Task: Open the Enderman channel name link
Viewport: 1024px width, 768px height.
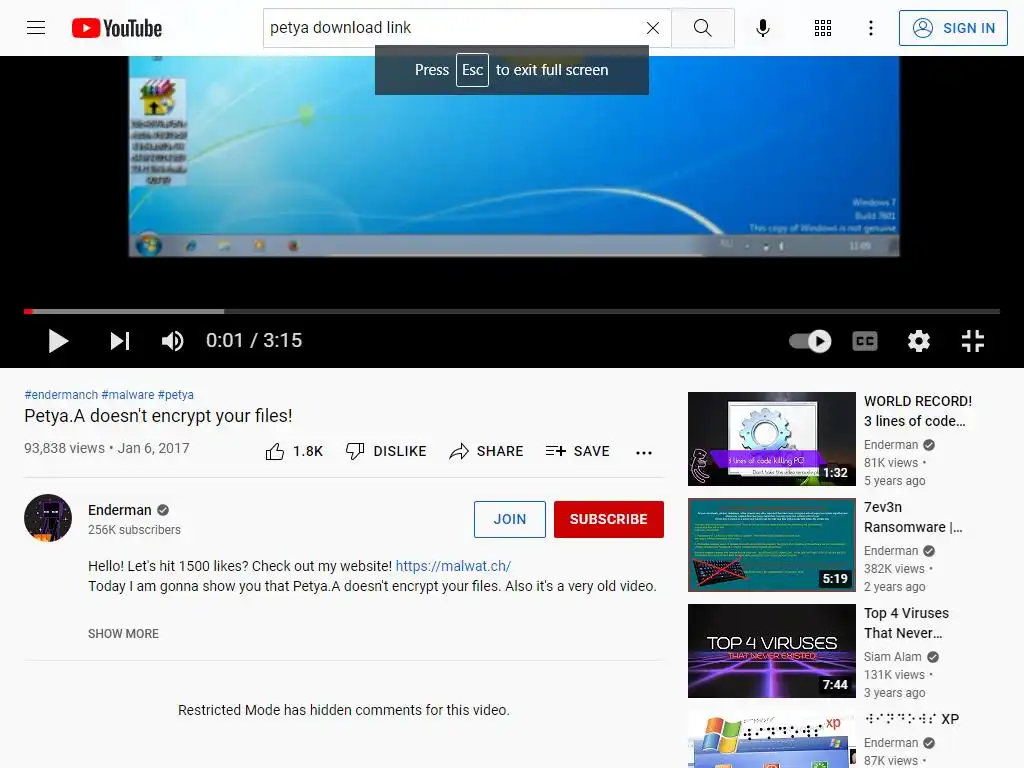Action: pos(120,510)
